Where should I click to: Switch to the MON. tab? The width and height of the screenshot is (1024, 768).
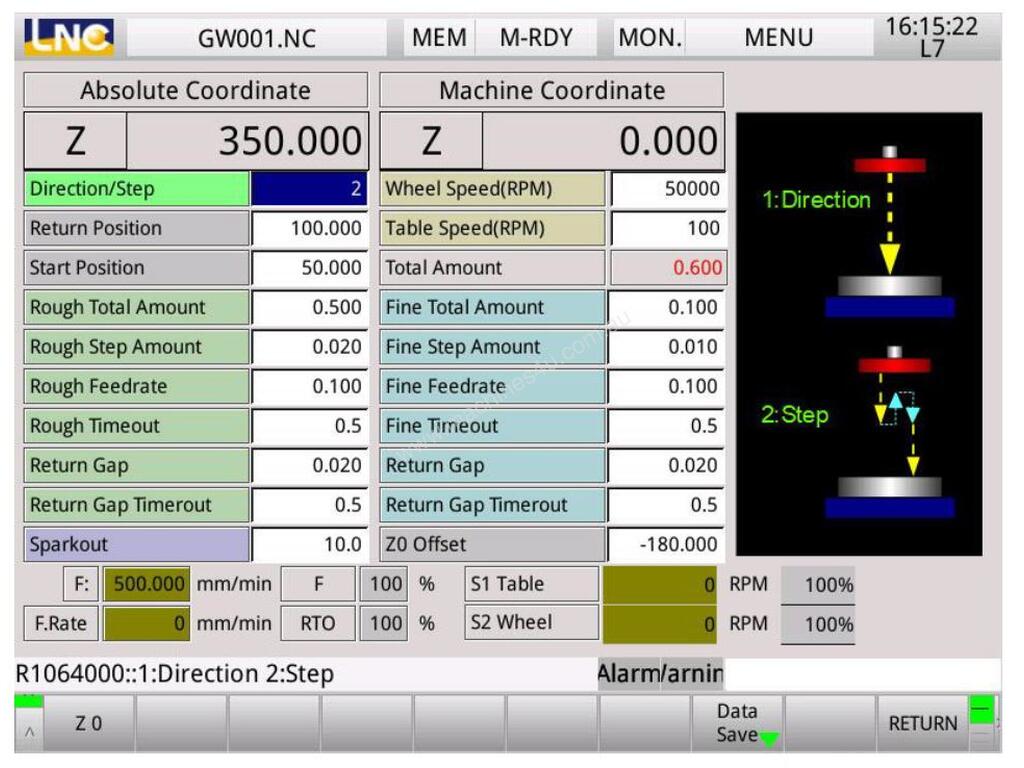(x=650, y=38)
